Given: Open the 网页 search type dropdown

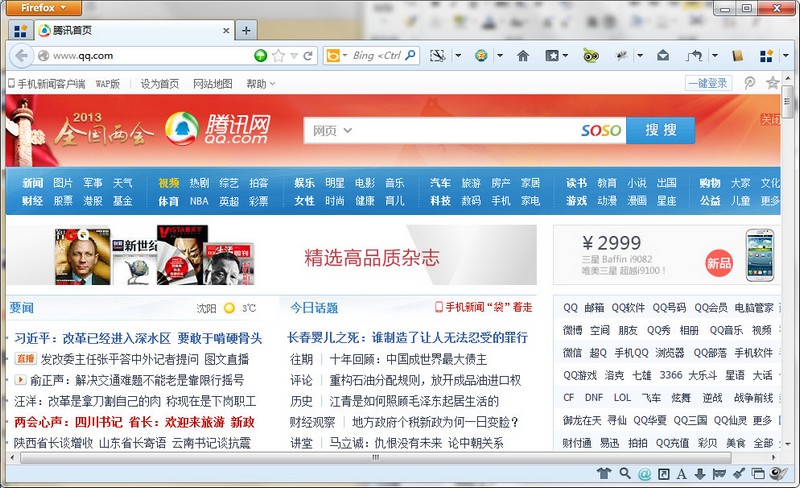Looking at the screenshot, I should point(332,131).
